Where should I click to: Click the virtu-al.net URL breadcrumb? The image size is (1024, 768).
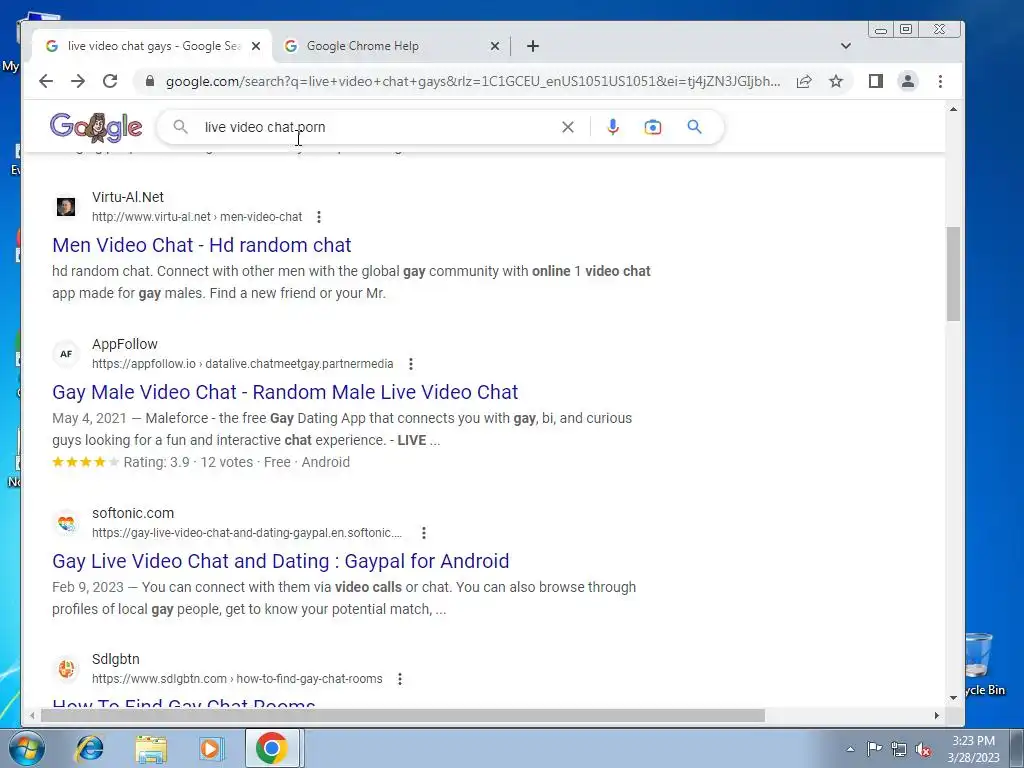point(197,217)
